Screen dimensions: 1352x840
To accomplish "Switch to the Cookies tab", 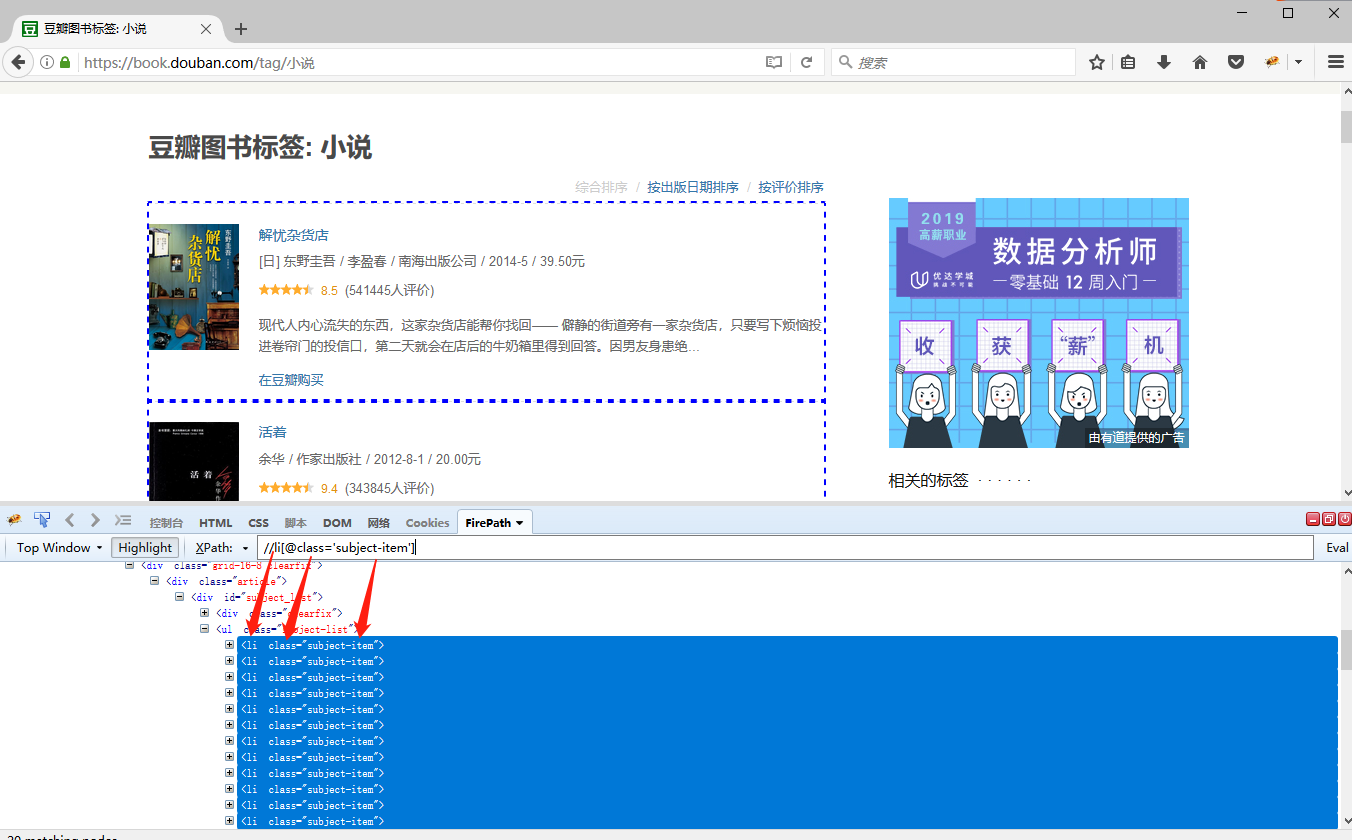I will tap(427, 523).
